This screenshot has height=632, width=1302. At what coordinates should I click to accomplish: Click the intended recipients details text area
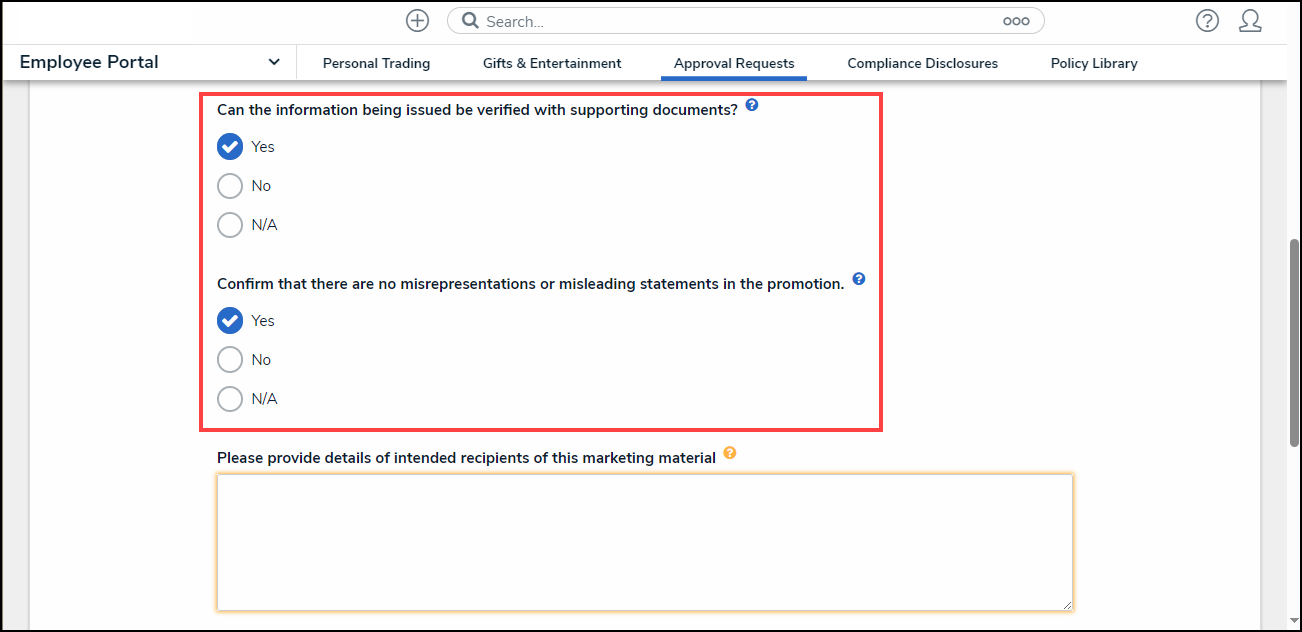(x=644, y=542)
